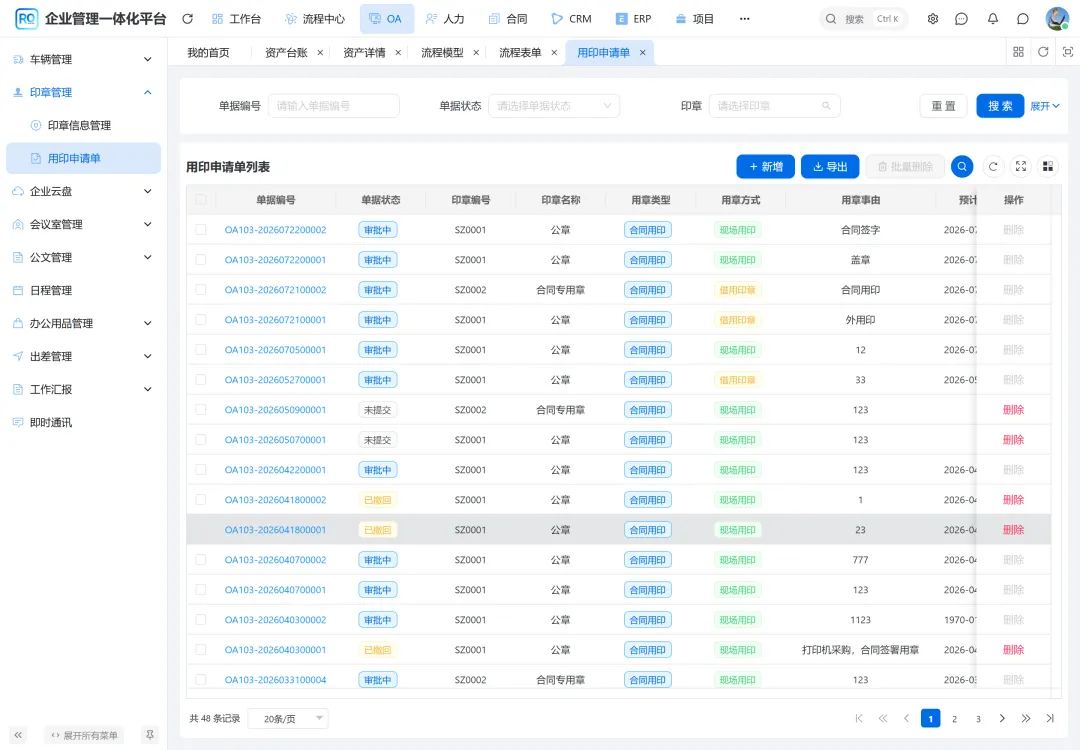1080x750 pixels.
Task: Expand the 车辆管理 sidebar menu
Action: (83, 59)
